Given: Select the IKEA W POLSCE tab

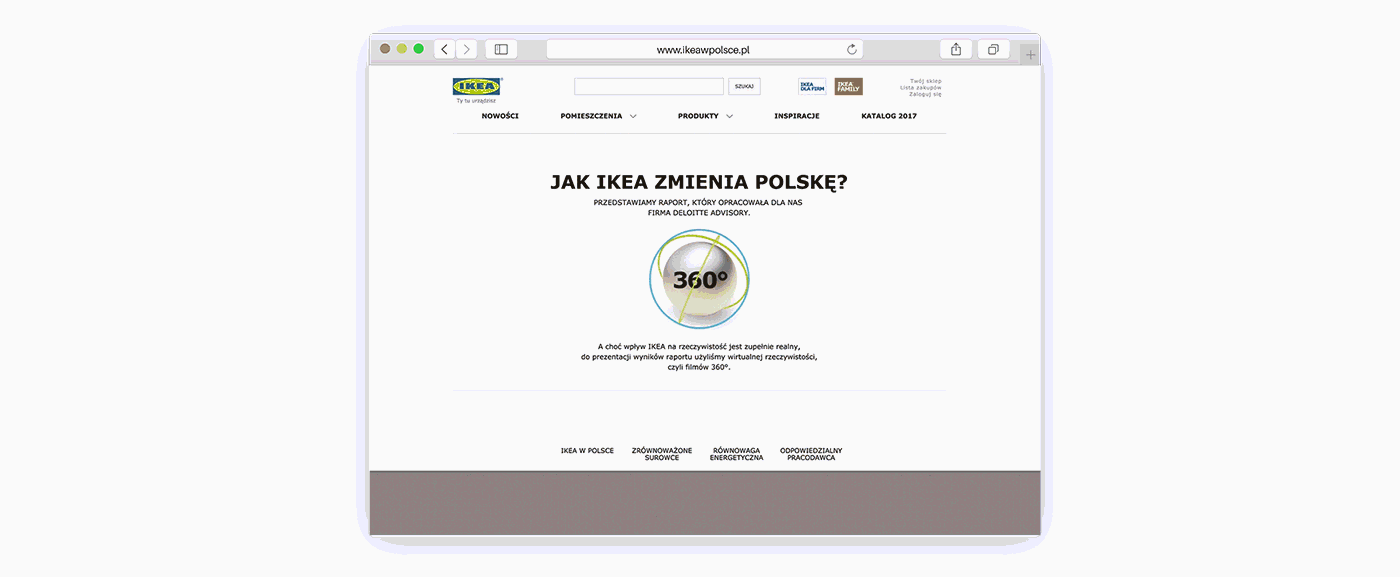Looking at the screenshot, I should point(587,451).
